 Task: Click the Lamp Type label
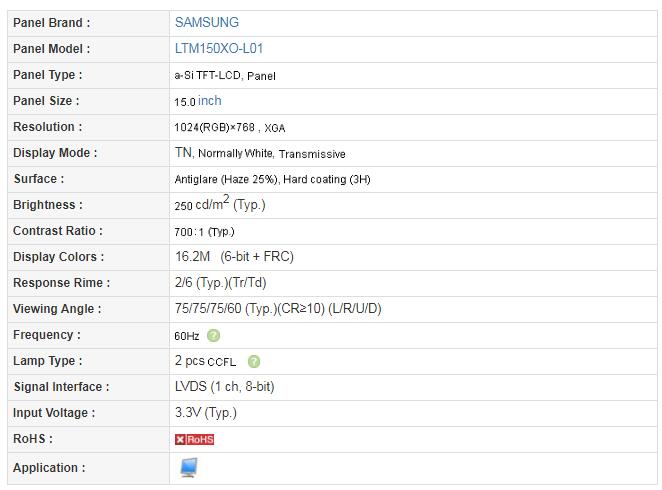point(48,361)
